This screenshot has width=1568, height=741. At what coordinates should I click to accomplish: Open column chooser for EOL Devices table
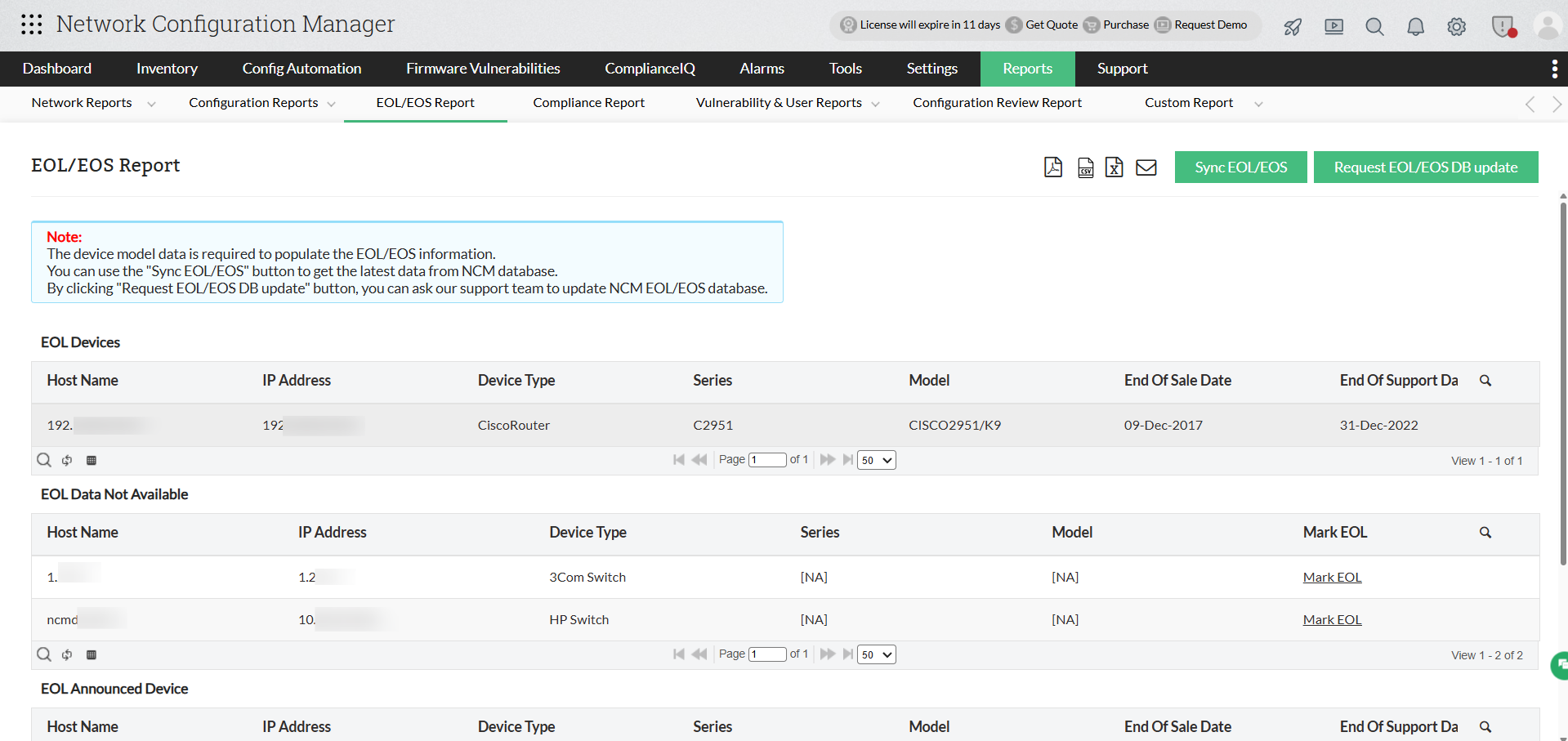tap(92, 460)
